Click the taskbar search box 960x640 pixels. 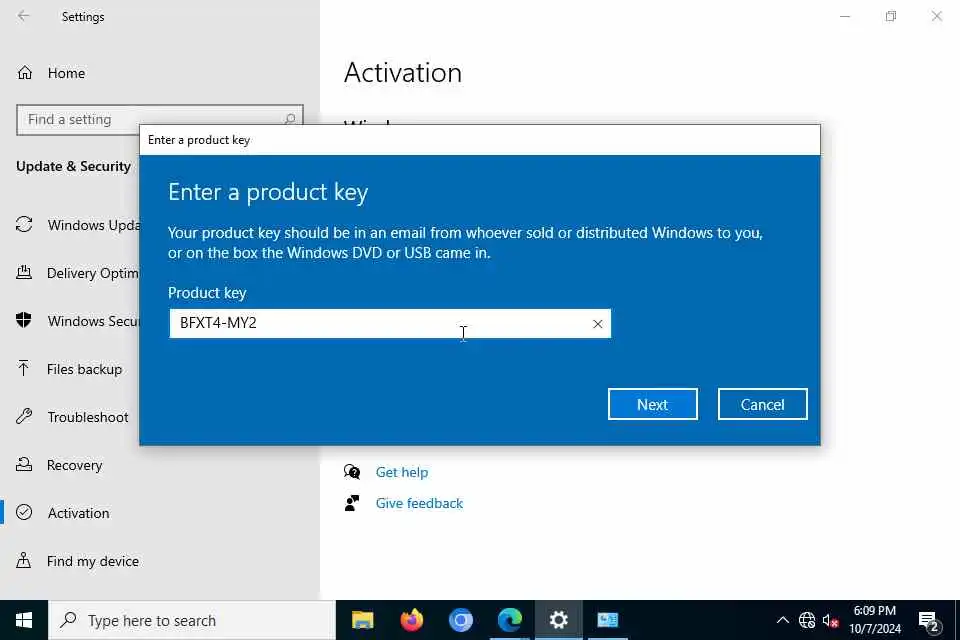point(192,620)
